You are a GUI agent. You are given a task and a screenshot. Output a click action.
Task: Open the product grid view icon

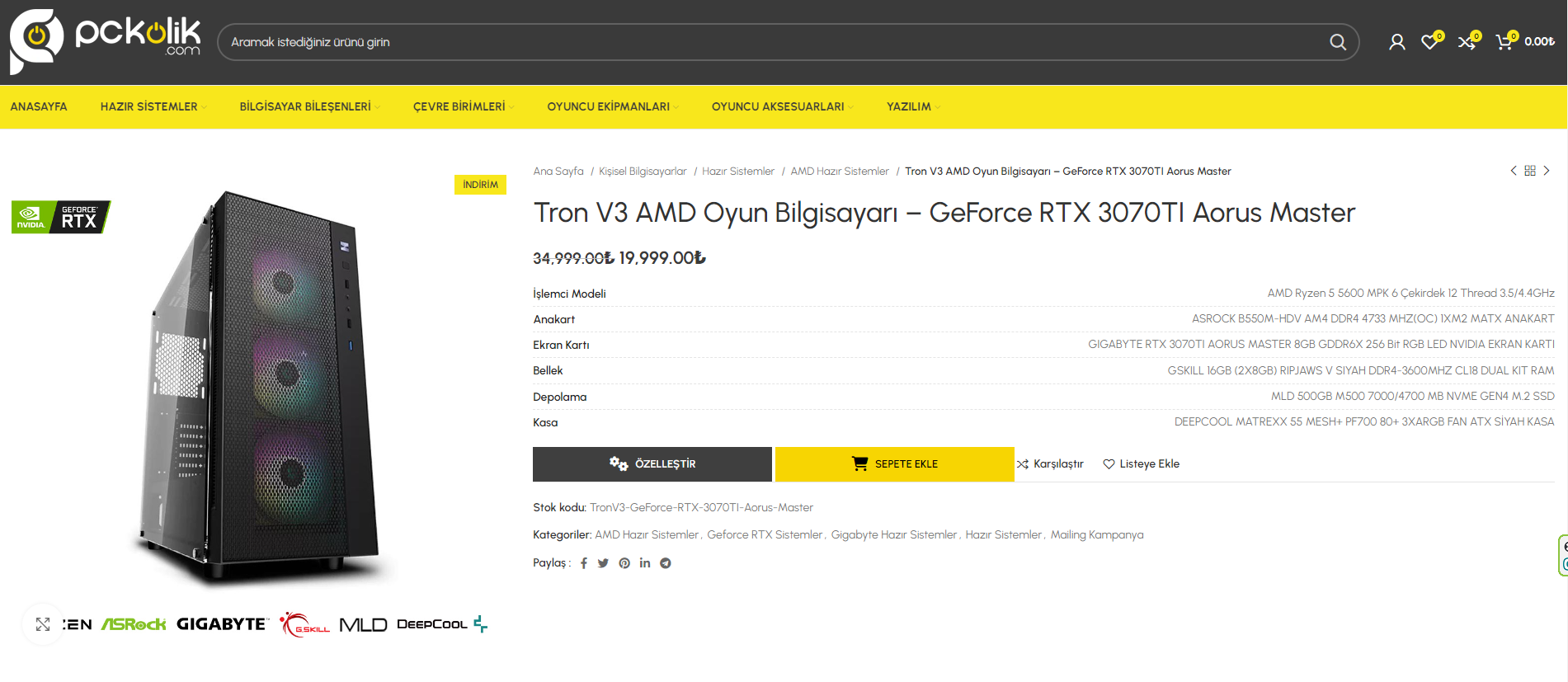point(1530,171)
